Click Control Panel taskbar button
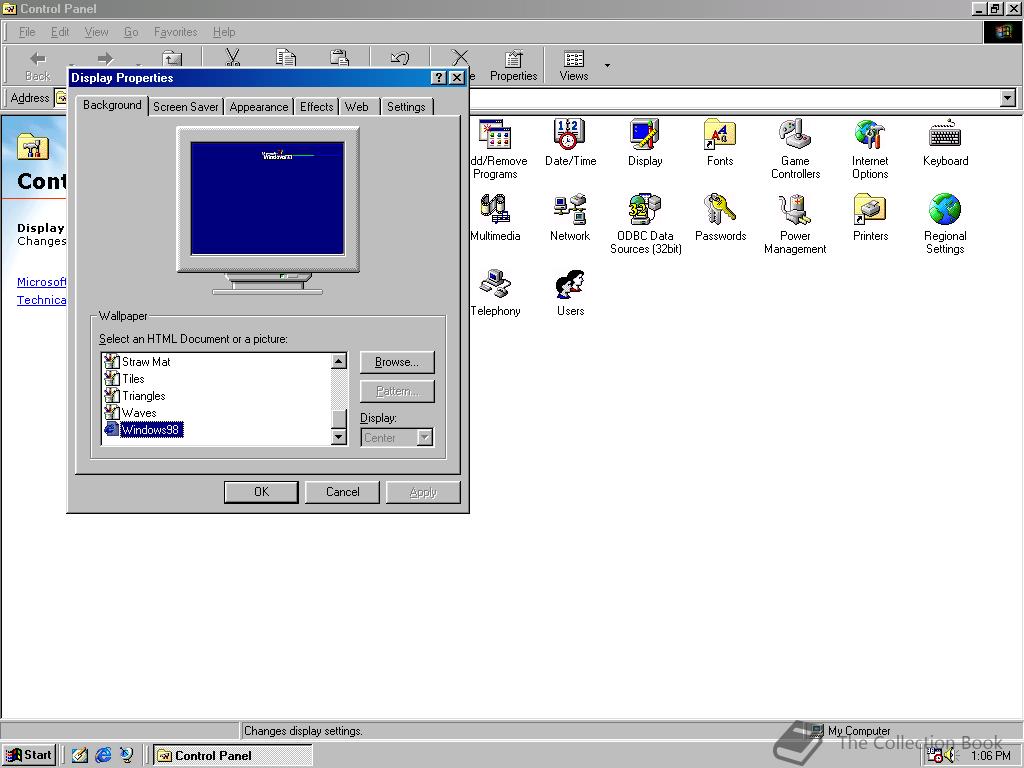Image resolution: width=1024 pixels, height=768 pixels. click(x=233, y=756)
